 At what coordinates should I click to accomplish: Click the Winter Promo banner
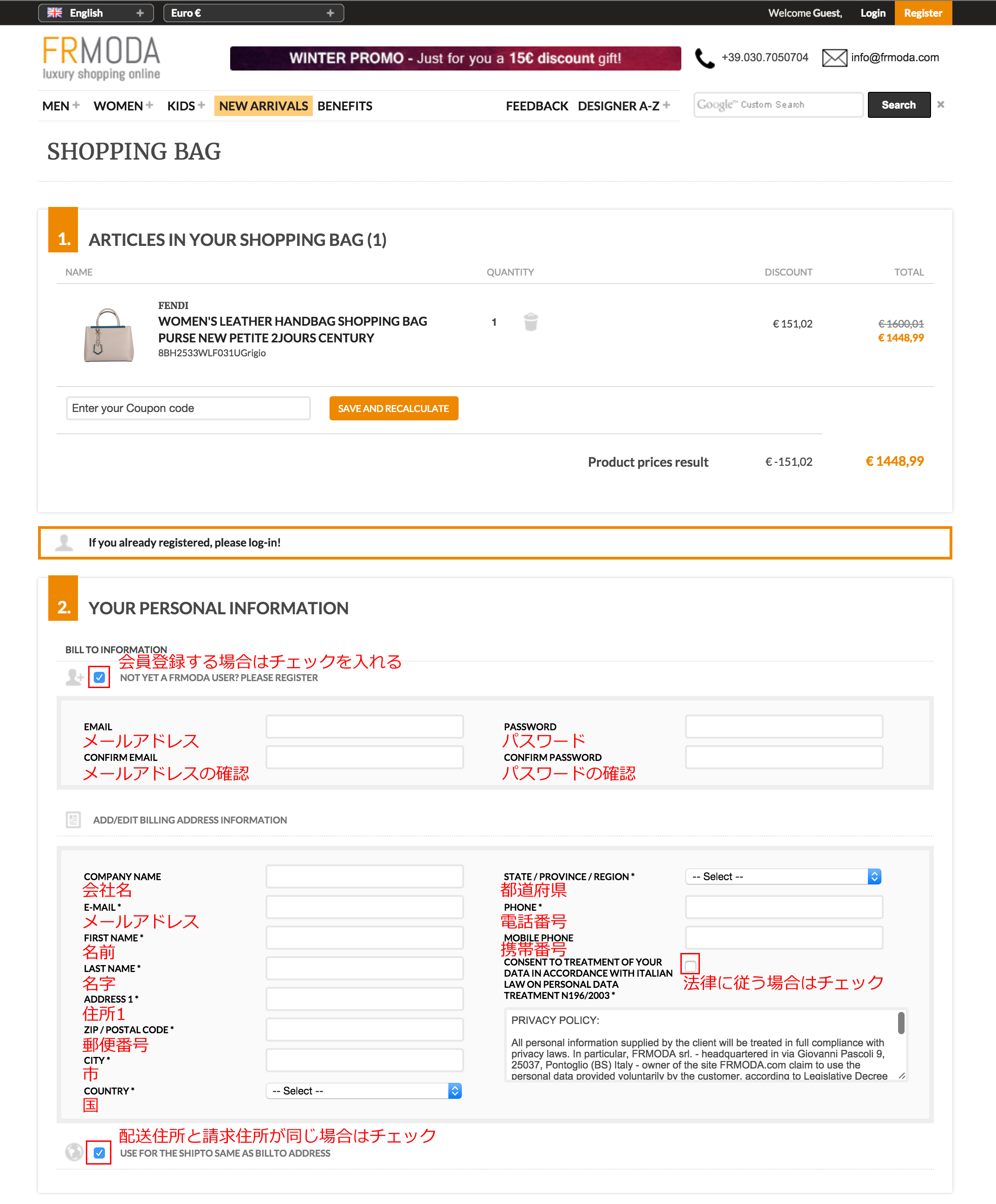[x=455, y=58]
